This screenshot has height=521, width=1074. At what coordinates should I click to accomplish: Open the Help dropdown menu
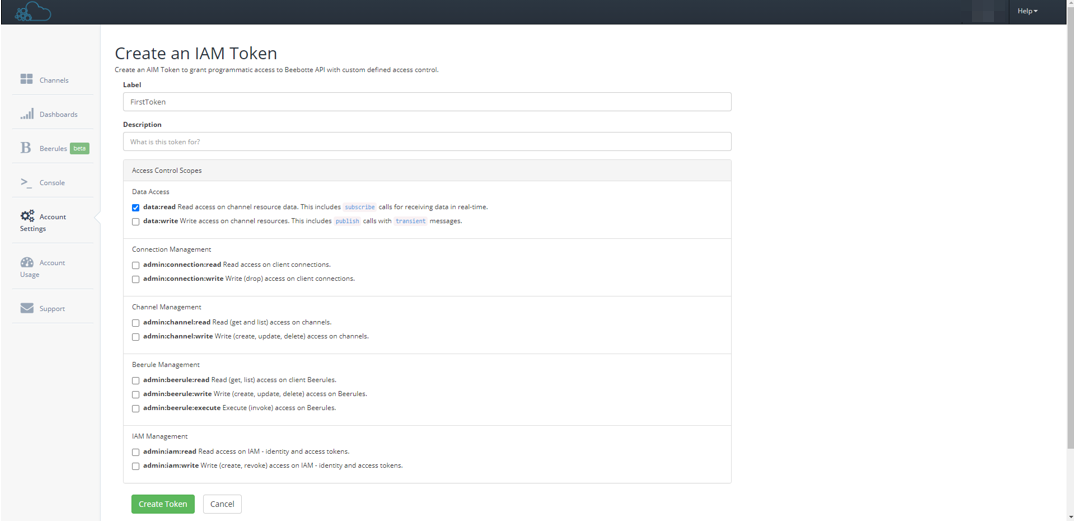tap(1027, 12)
